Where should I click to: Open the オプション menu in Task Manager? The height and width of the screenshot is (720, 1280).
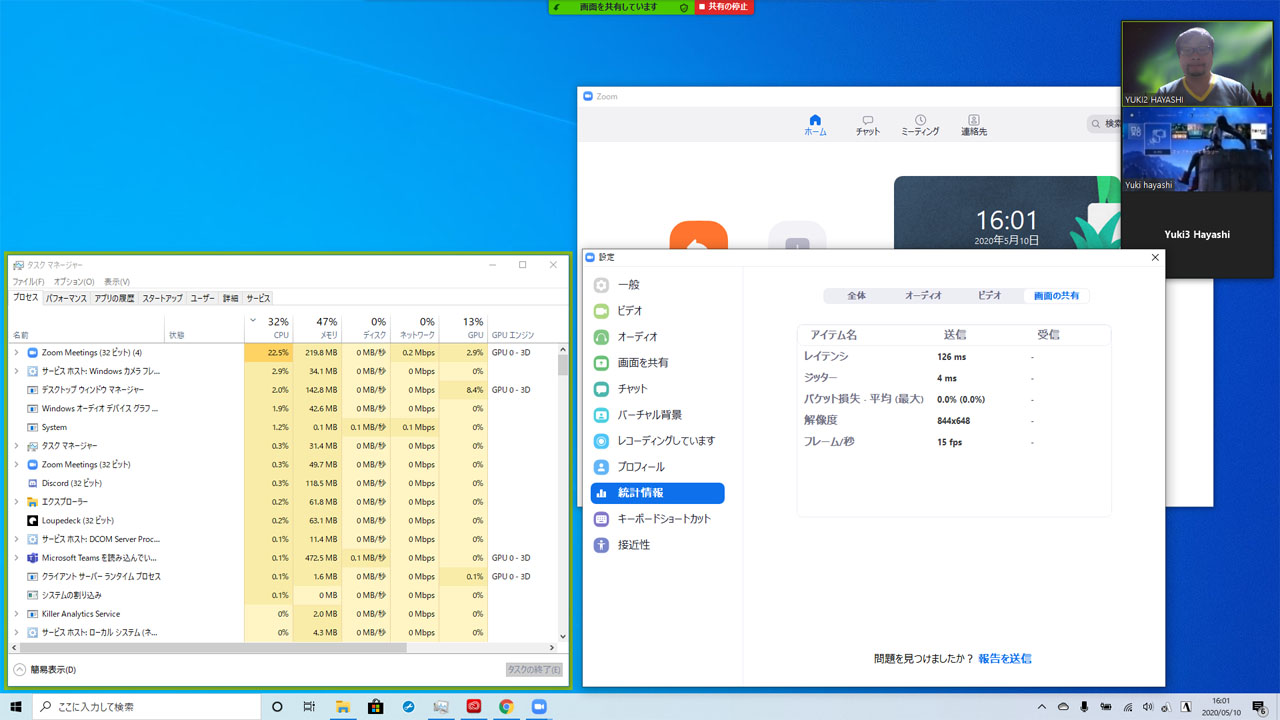point(73,282)
